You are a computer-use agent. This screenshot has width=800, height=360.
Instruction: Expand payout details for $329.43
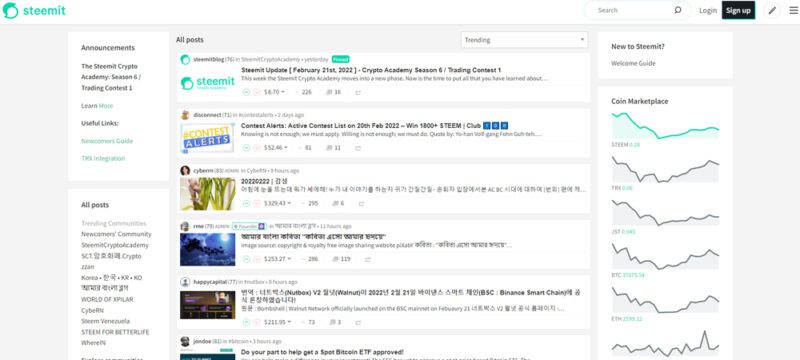tap(278, 203)
